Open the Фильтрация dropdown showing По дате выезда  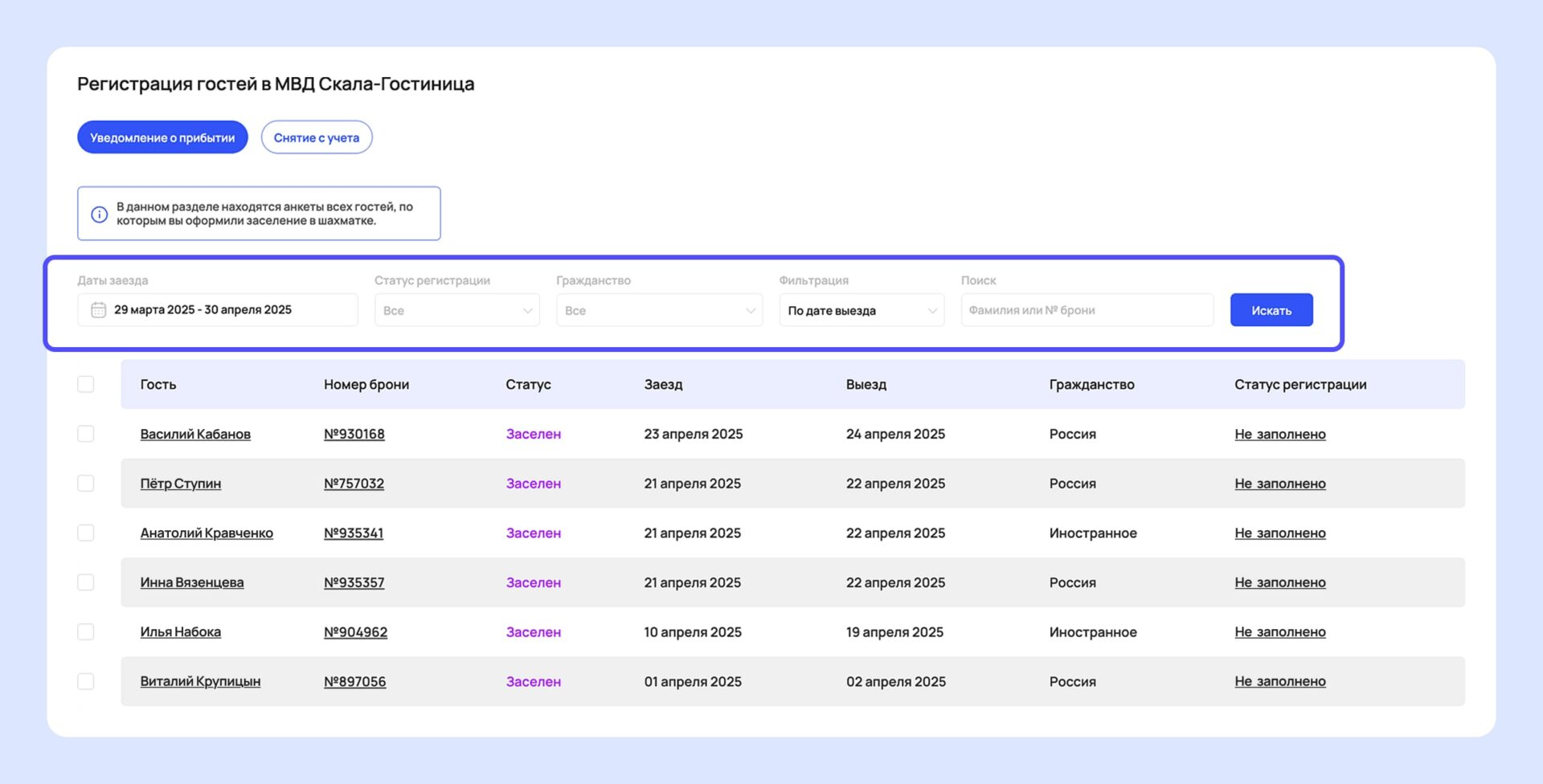[861, 310]
